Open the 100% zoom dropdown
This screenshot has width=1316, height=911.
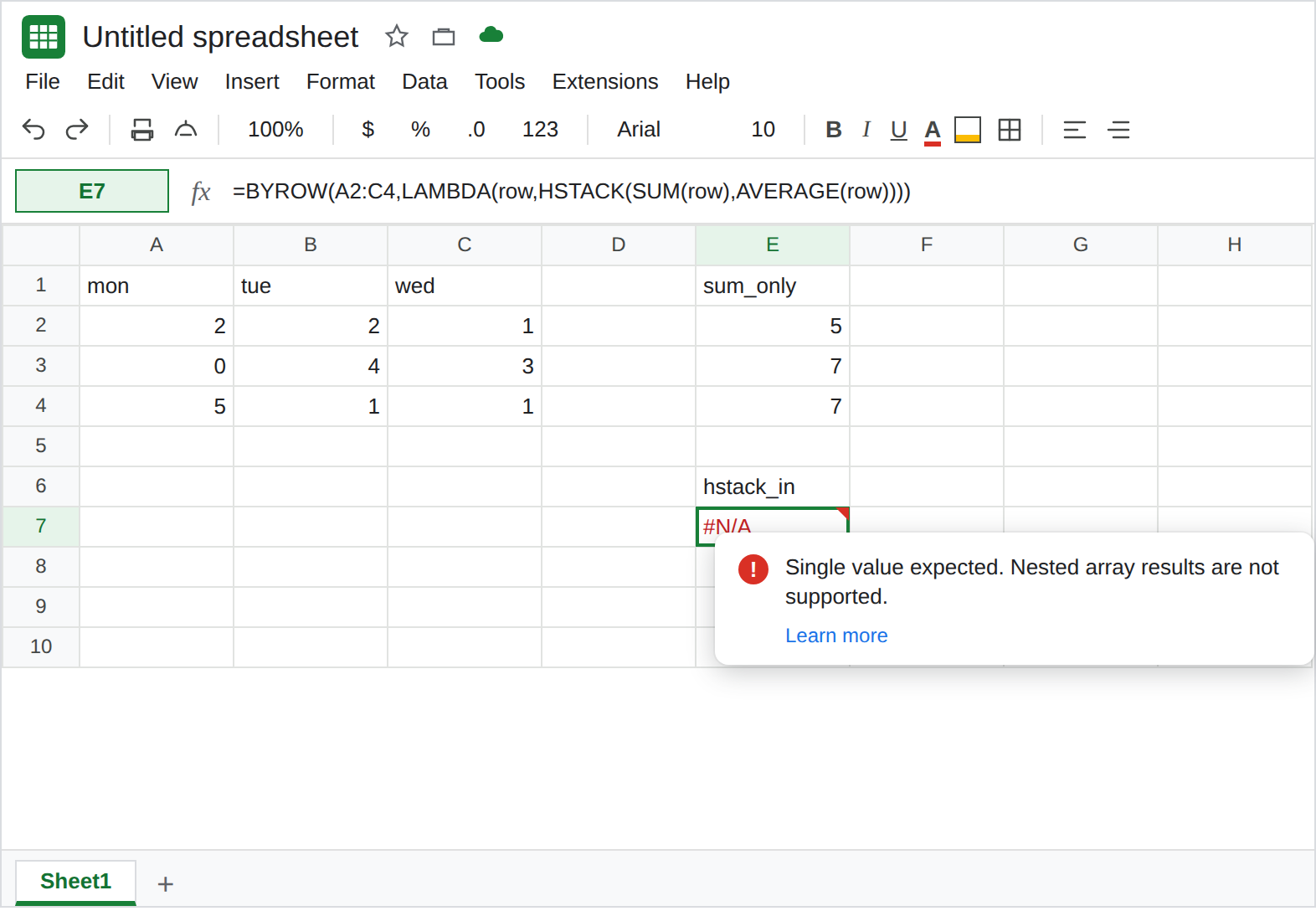[x=275, y=130]
